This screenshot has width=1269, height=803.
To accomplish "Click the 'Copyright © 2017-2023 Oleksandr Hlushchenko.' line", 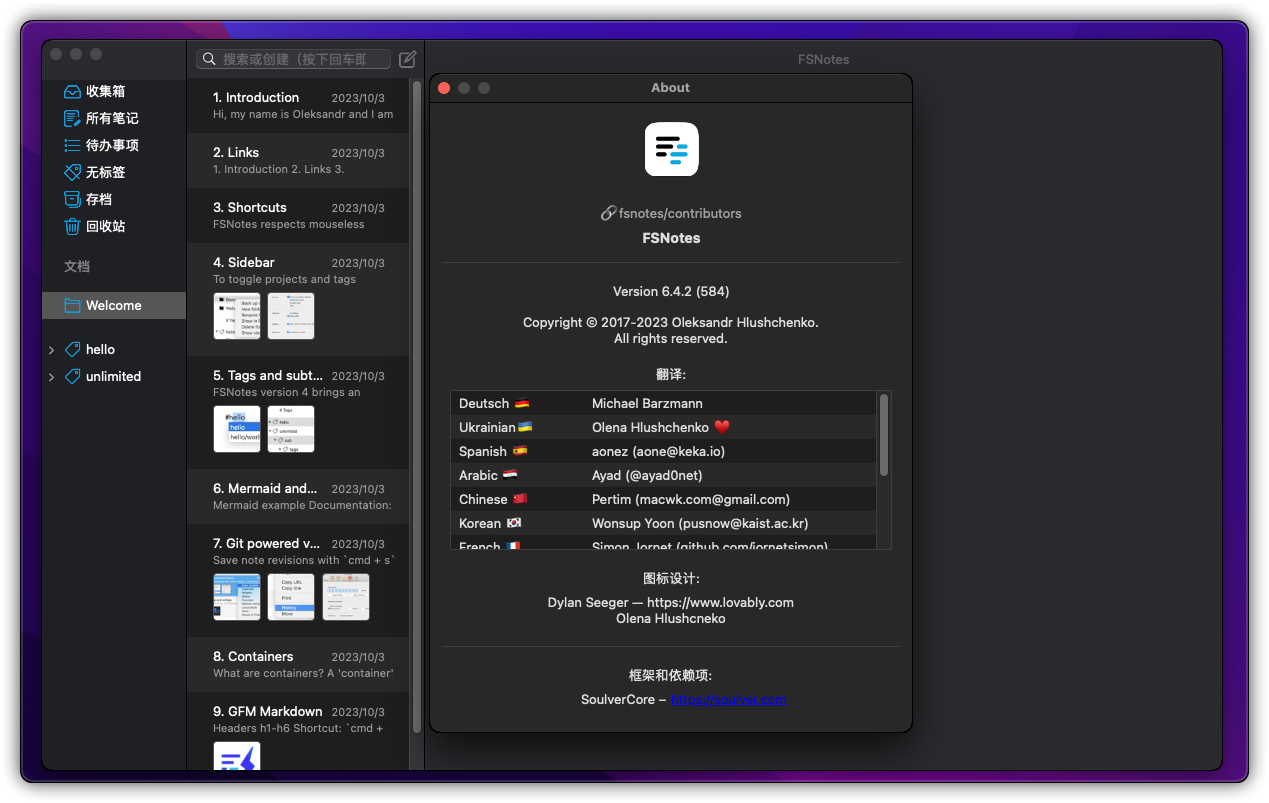I will [671, 322].
